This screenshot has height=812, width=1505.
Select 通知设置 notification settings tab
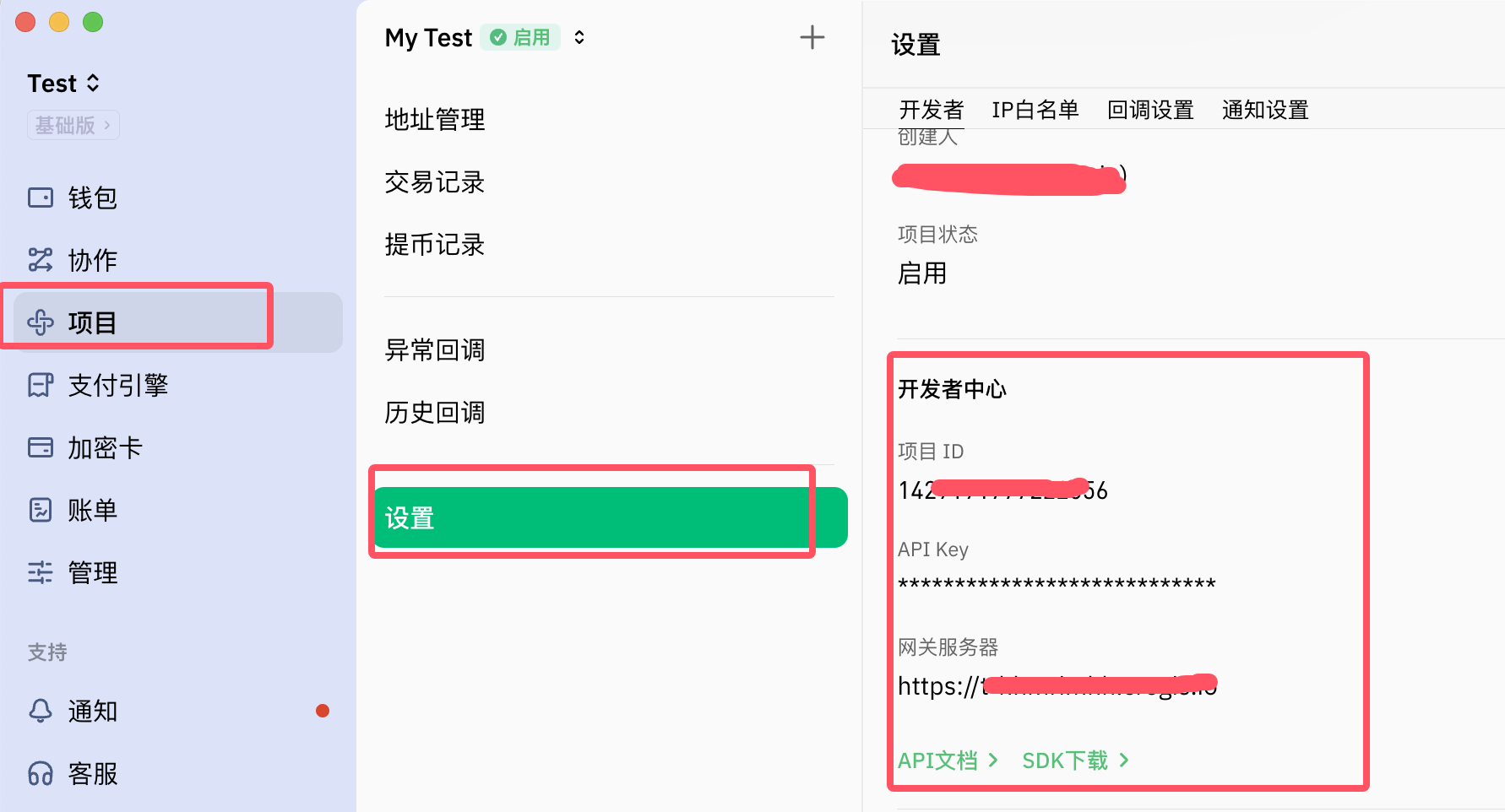(x=1264, y=109)
